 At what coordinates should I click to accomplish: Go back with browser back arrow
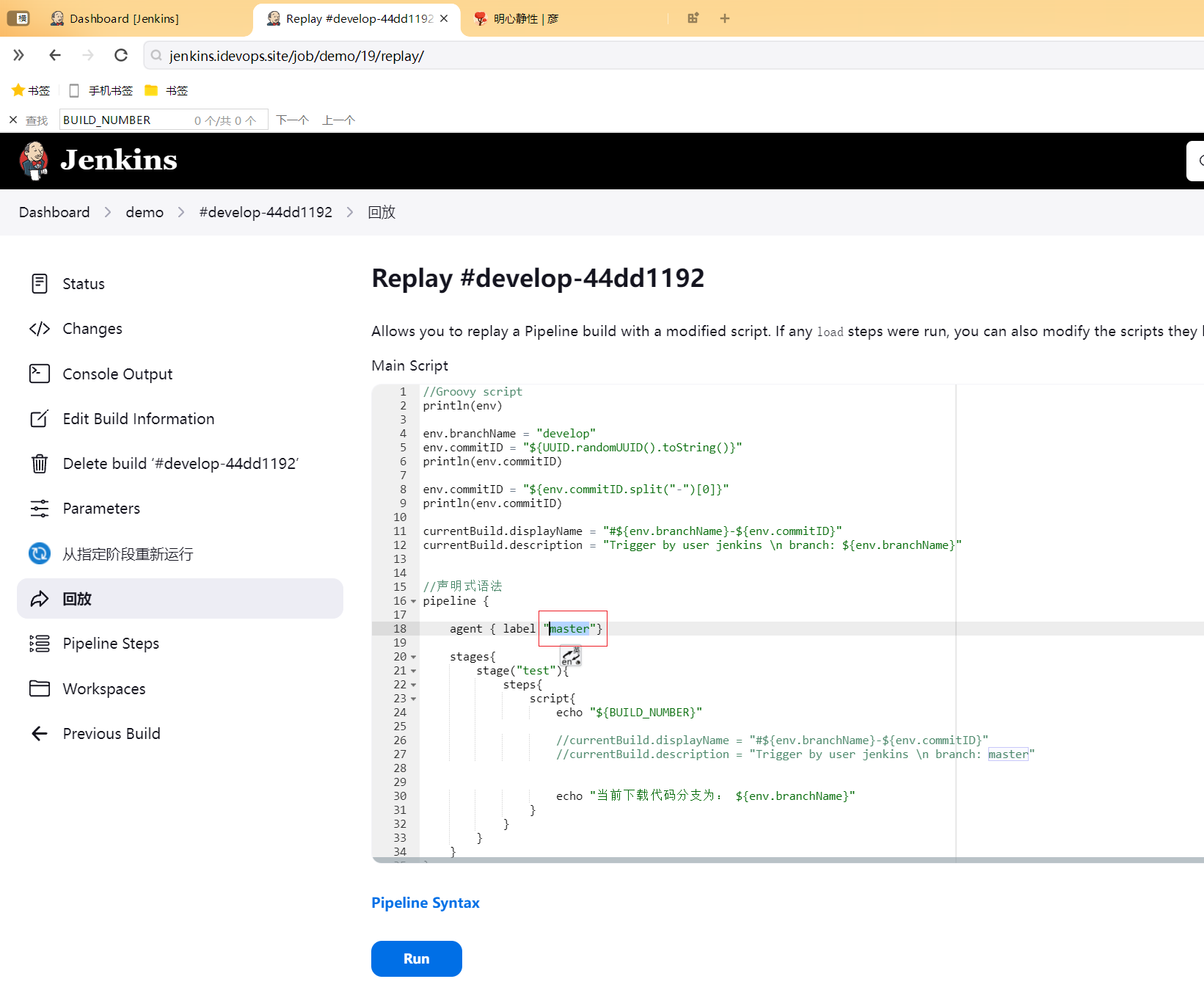pos(55,55)
